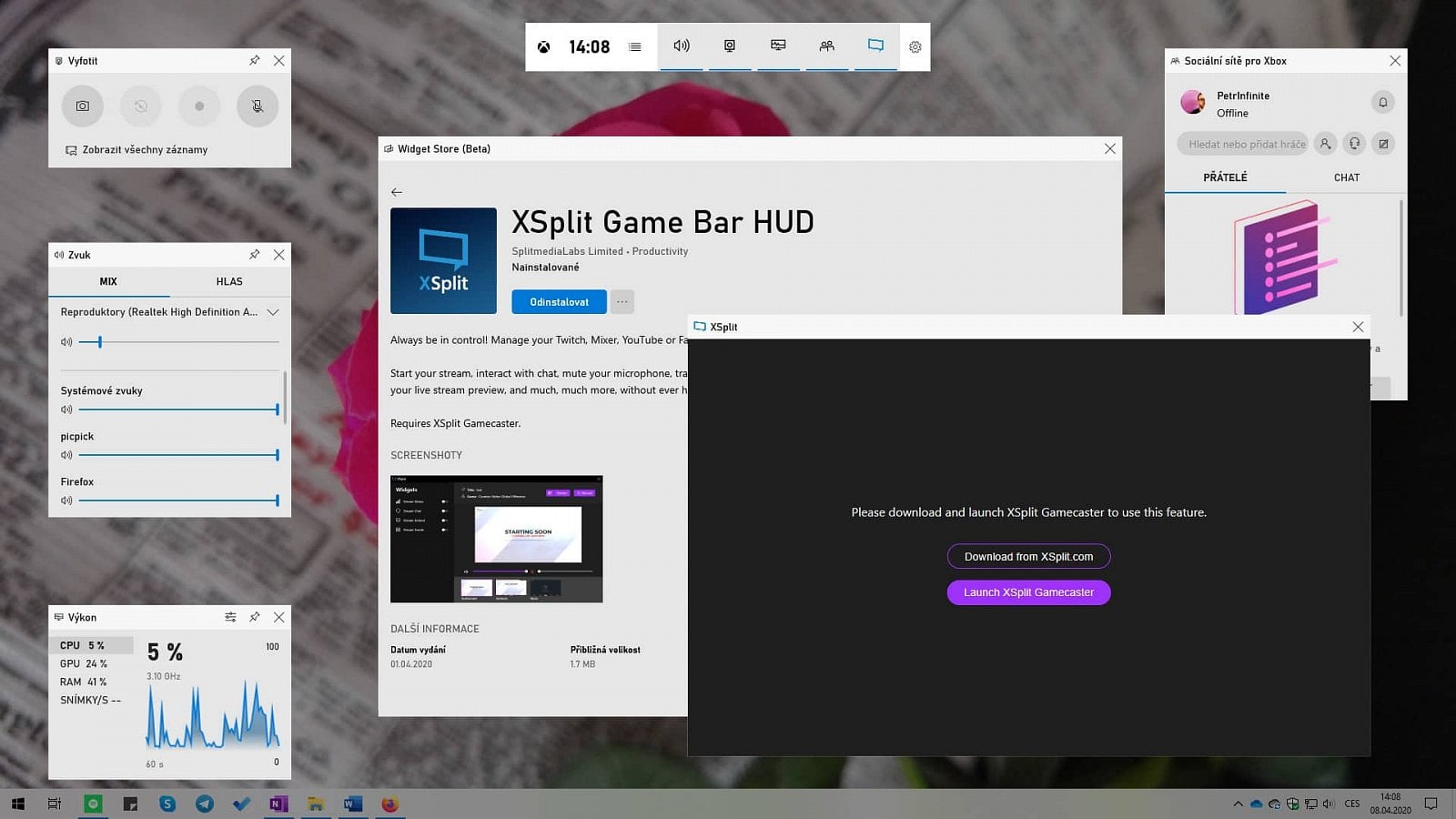The width and height of the screenshot is (1456, 819).
Task: Open Game Bar settings gear
Action: 915,47
